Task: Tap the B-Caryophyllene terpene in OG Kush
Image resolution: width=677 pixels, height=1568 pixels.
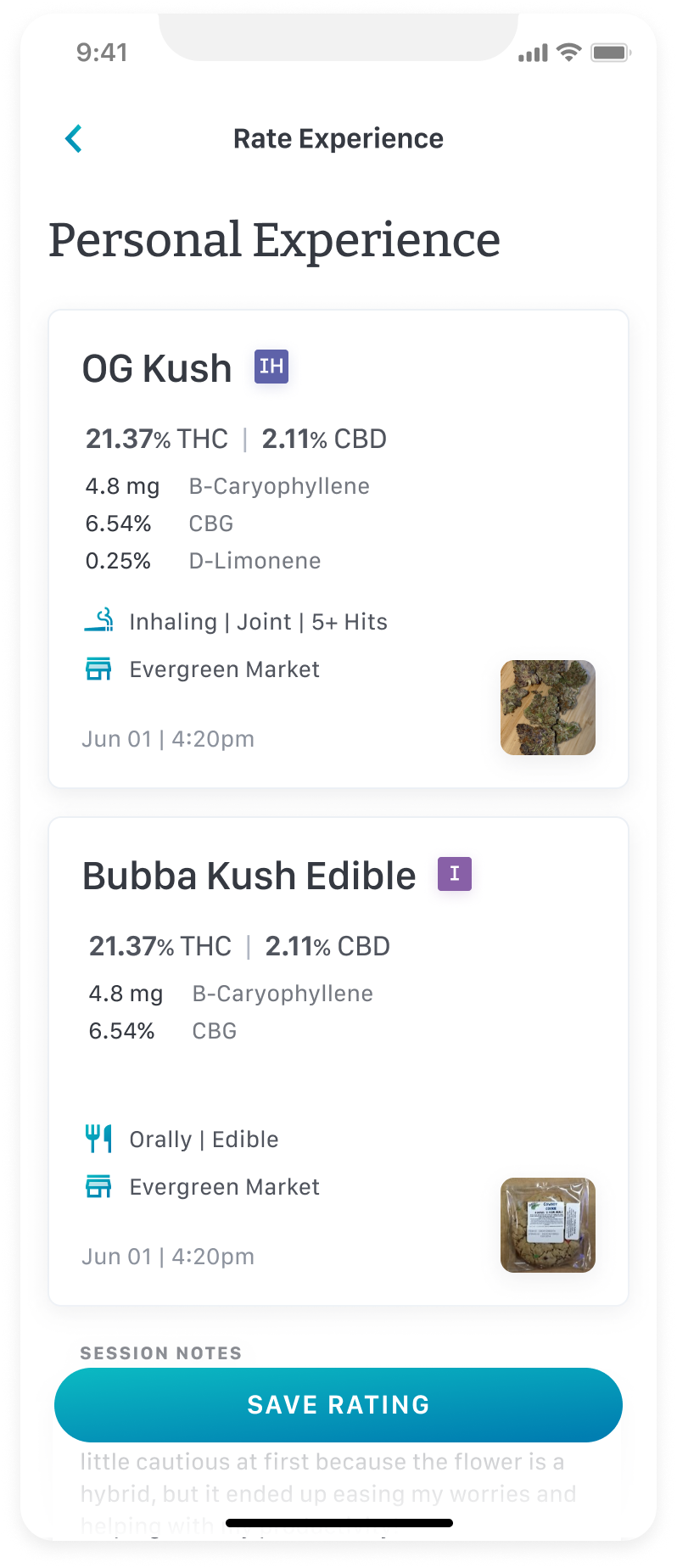Action: coord(279,486)
